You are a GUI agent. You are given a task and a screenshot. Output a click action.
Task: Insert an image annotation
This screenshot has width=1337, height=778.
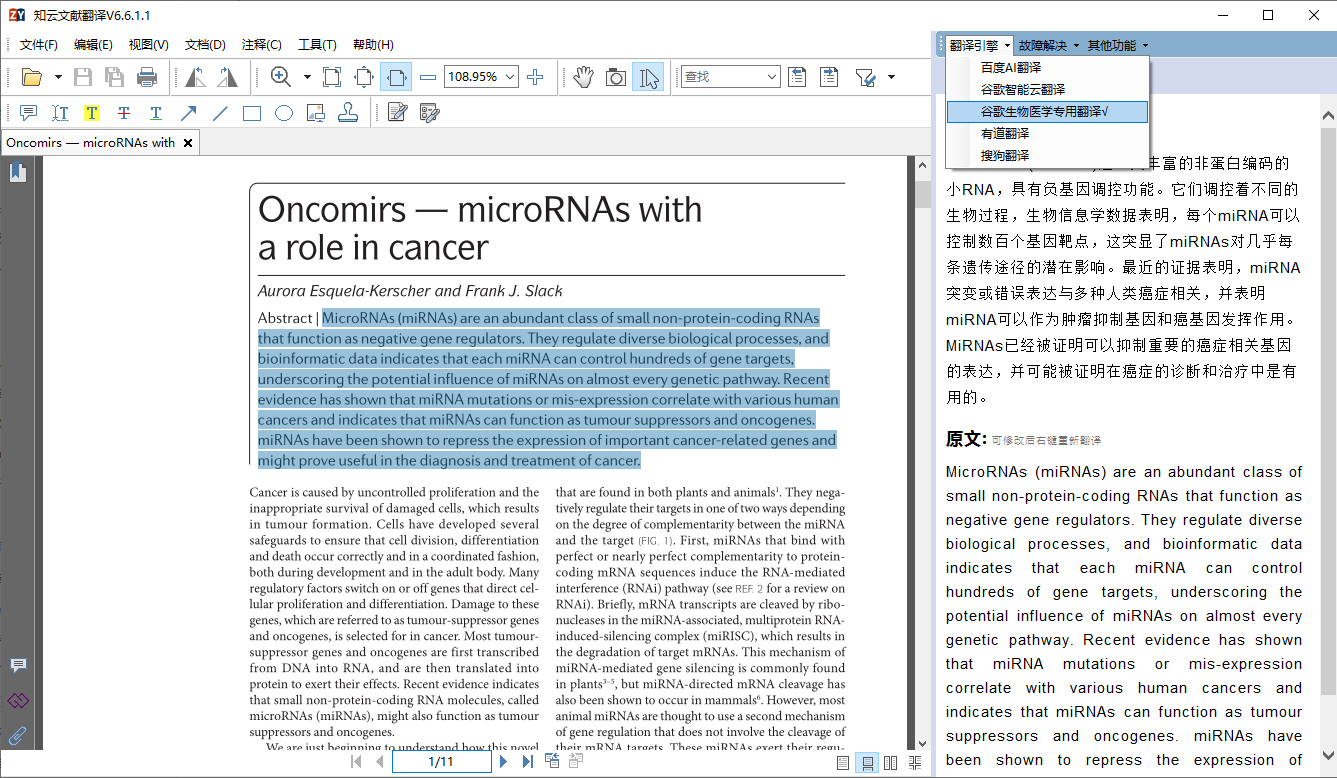point(316,113)
